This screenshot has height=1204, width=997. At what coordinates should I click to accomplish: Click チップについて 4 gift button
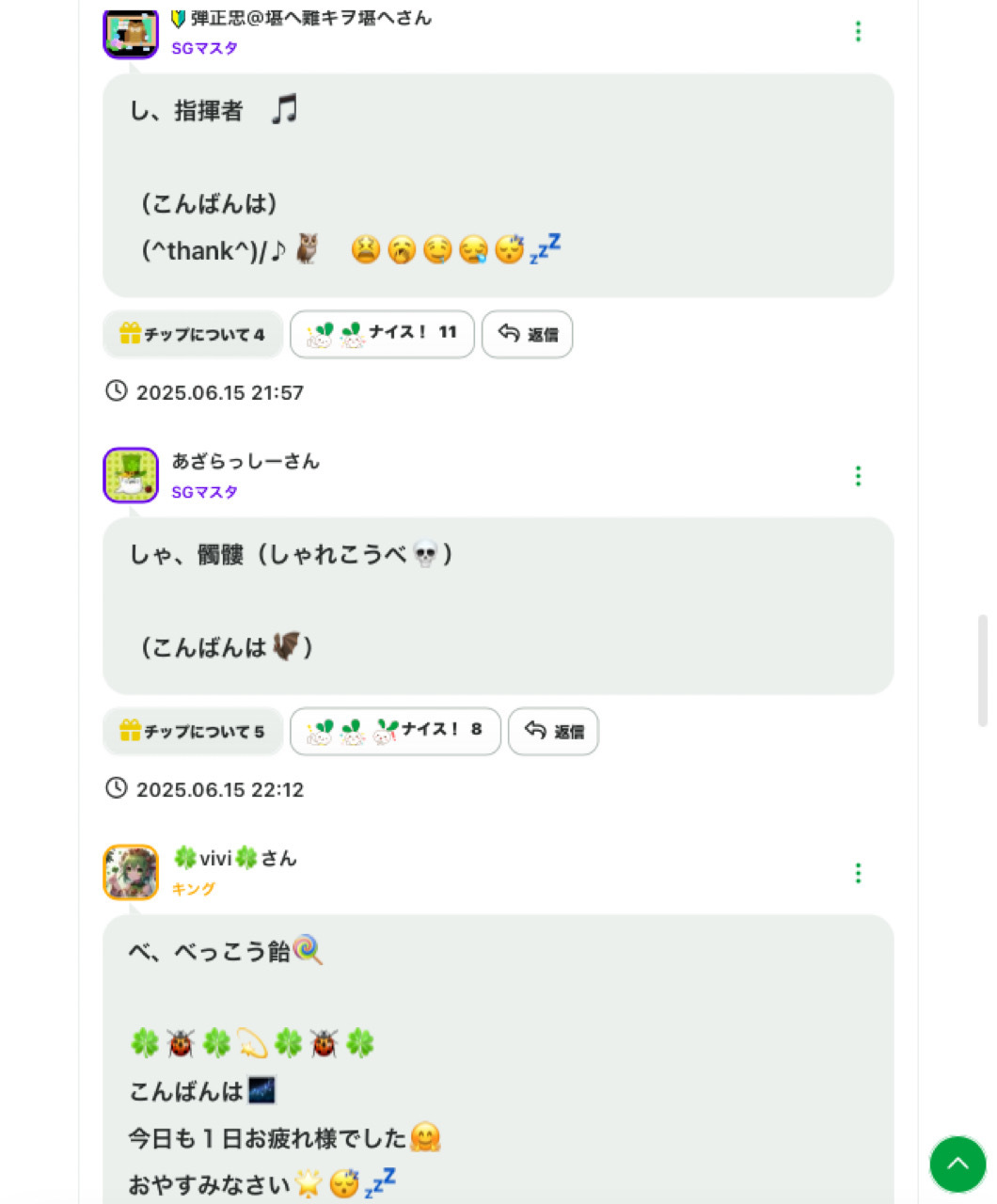[193, 334]
